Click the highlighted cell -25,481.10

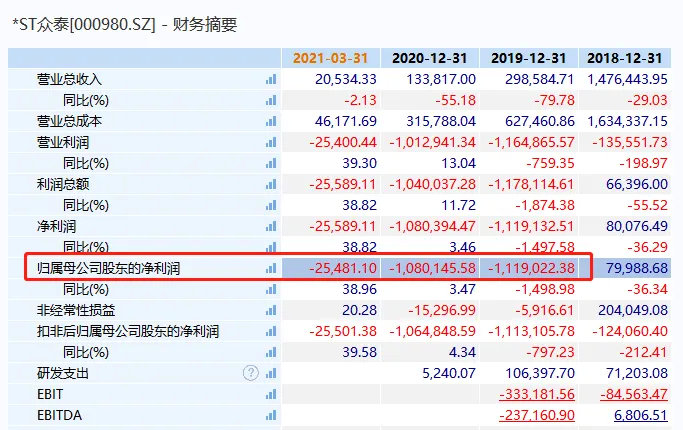click(343, 268)
